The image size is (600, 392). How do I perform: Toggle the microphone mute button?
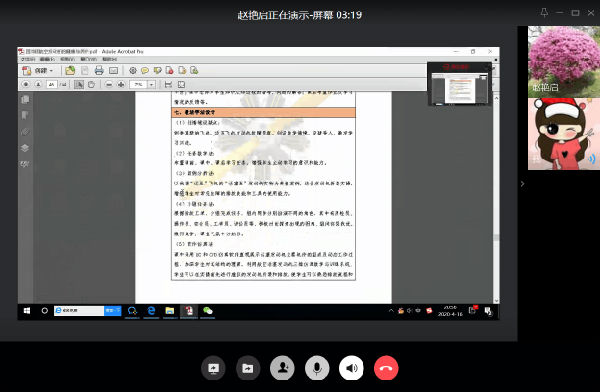[x=317, y=368]
